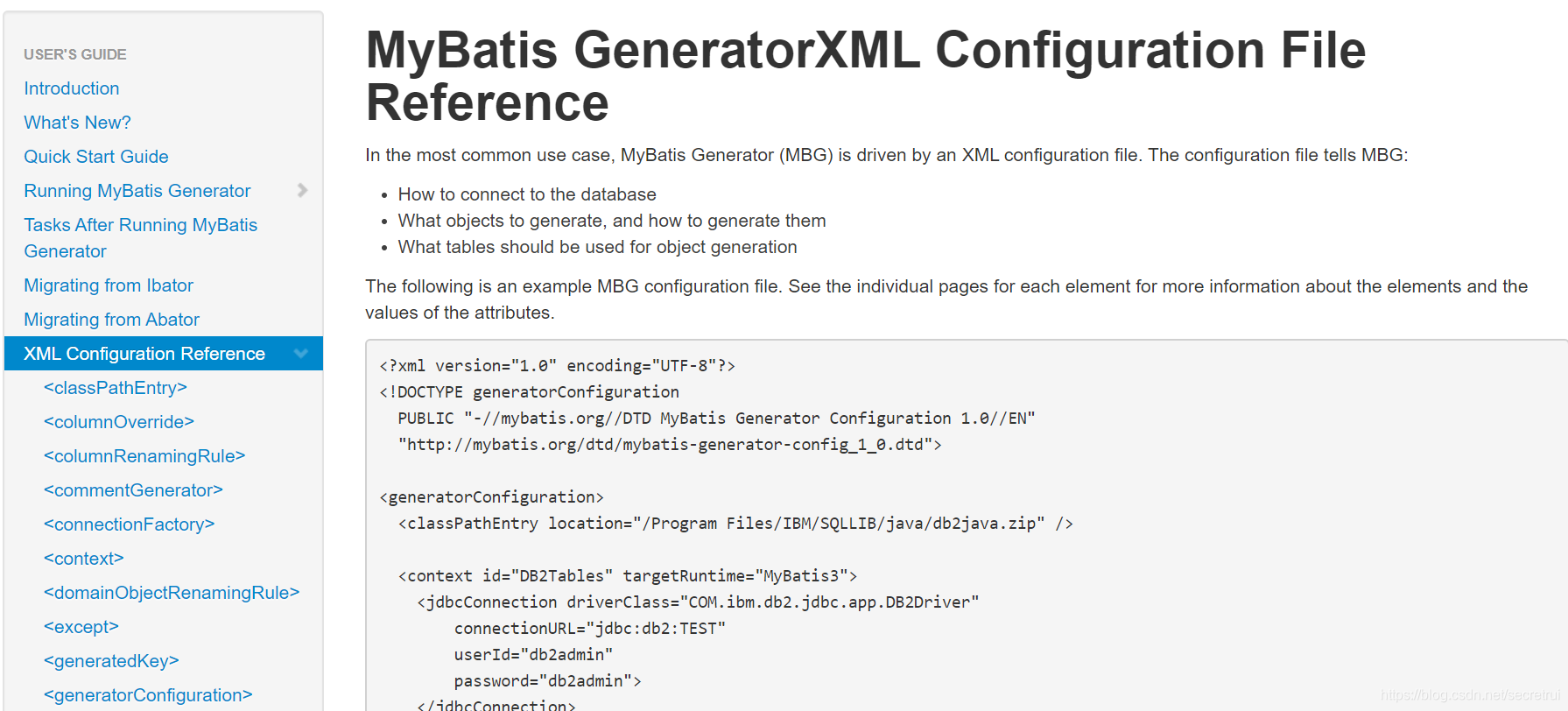1568x711 pixels.
Task: Open the What's New? page
Action: pos(77,122)
